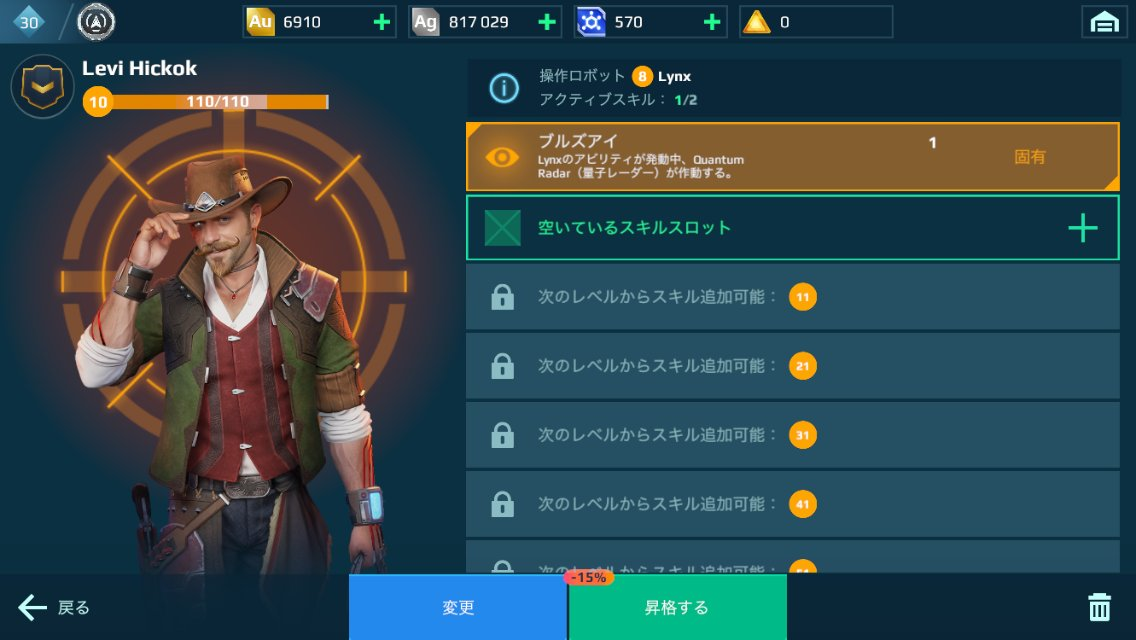
Task: Add skill via plus in empty slot
Action: pos(1082,228)
